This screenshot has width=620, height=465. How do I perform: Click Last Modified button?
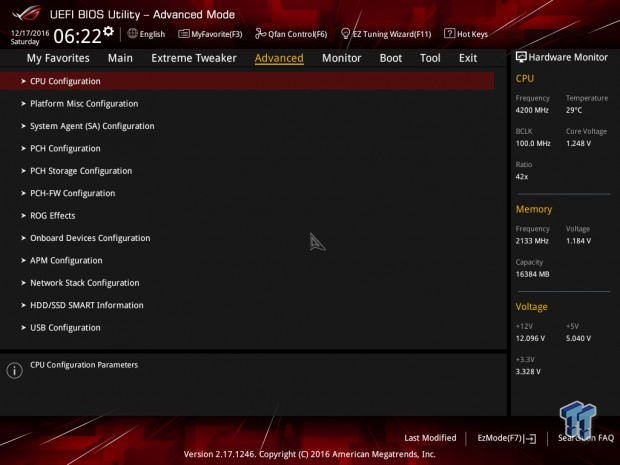(430, 438)
